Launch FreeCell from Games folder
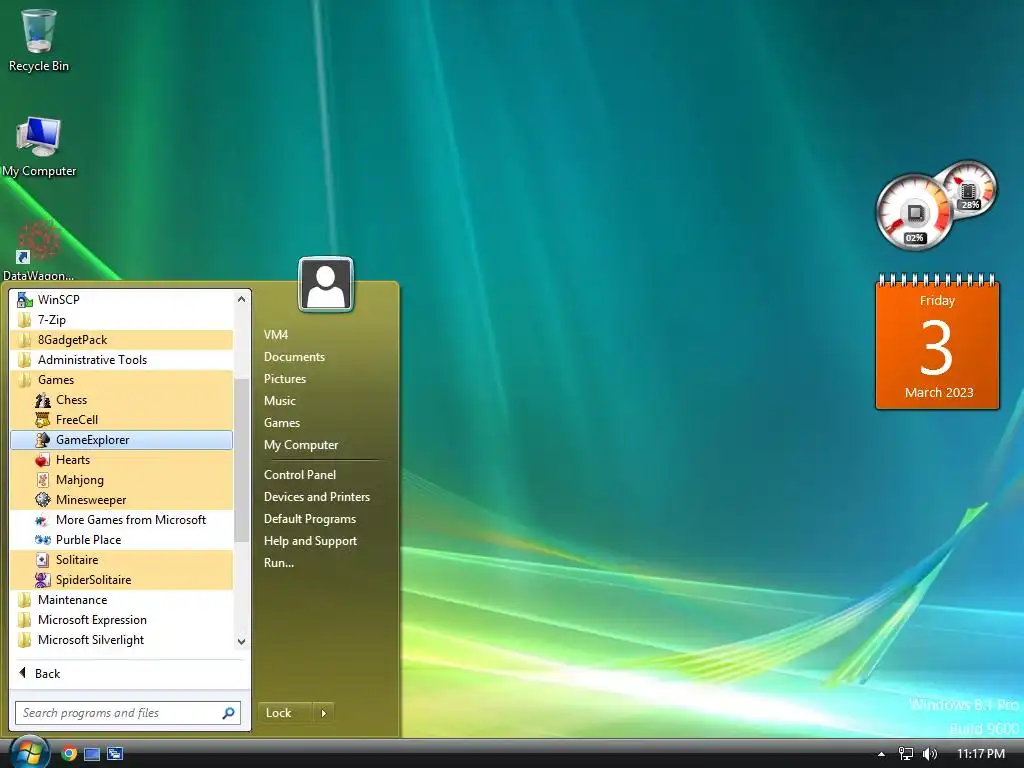Screen dimensions: 1024x768 coord(122,420)
